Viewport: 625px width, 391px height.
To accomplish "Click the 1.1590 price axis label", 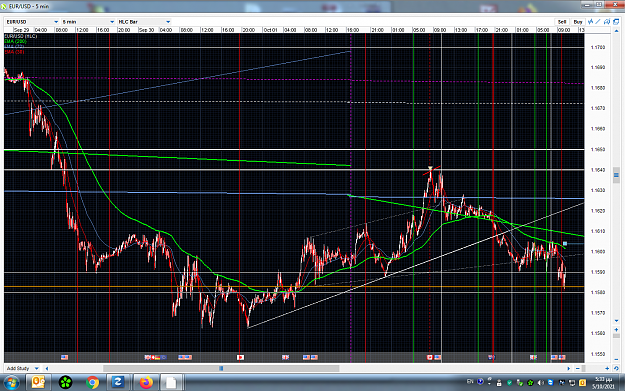I will 598,272.
